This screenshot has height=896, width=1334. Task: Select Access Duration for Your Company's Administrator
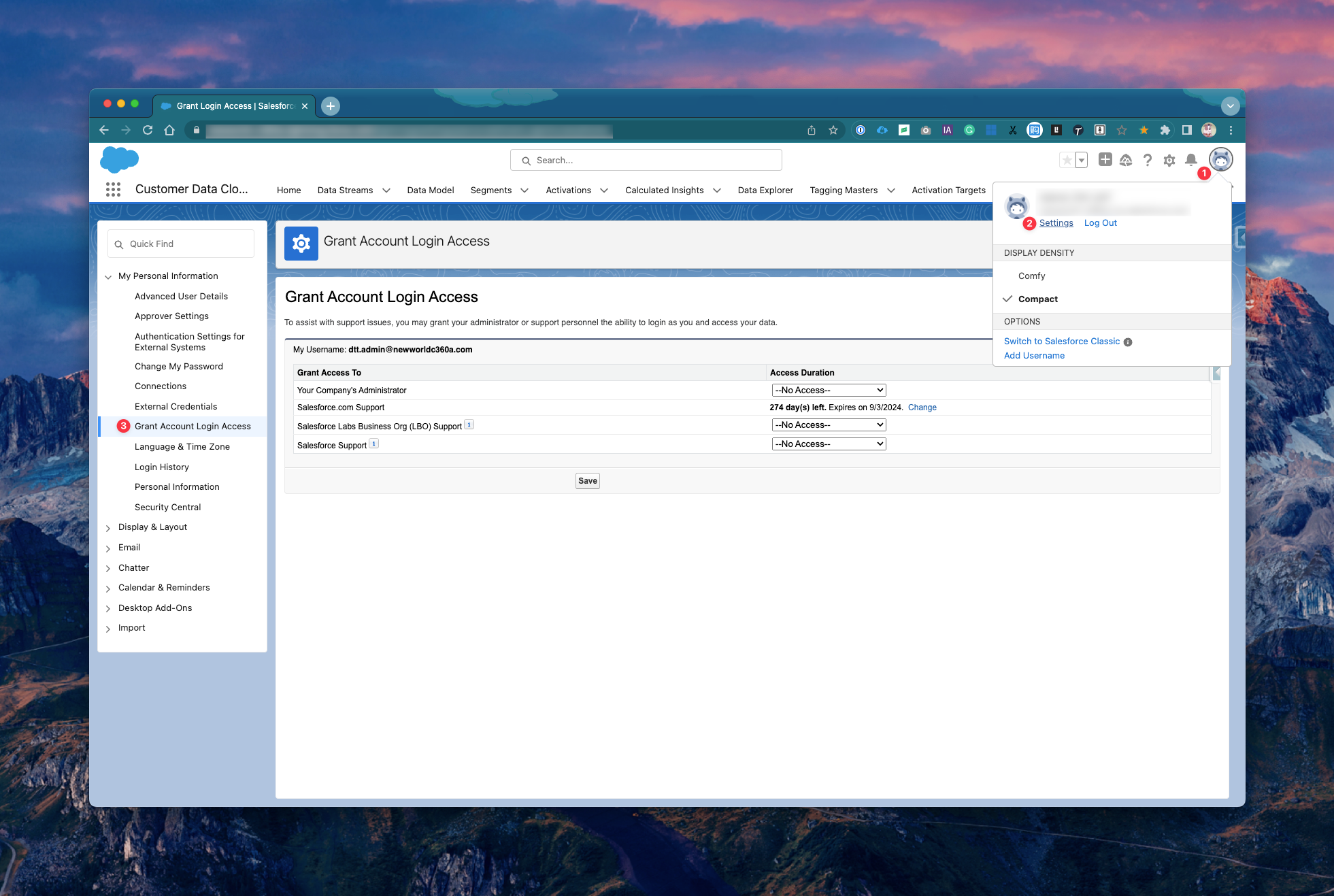pos(828,389)
